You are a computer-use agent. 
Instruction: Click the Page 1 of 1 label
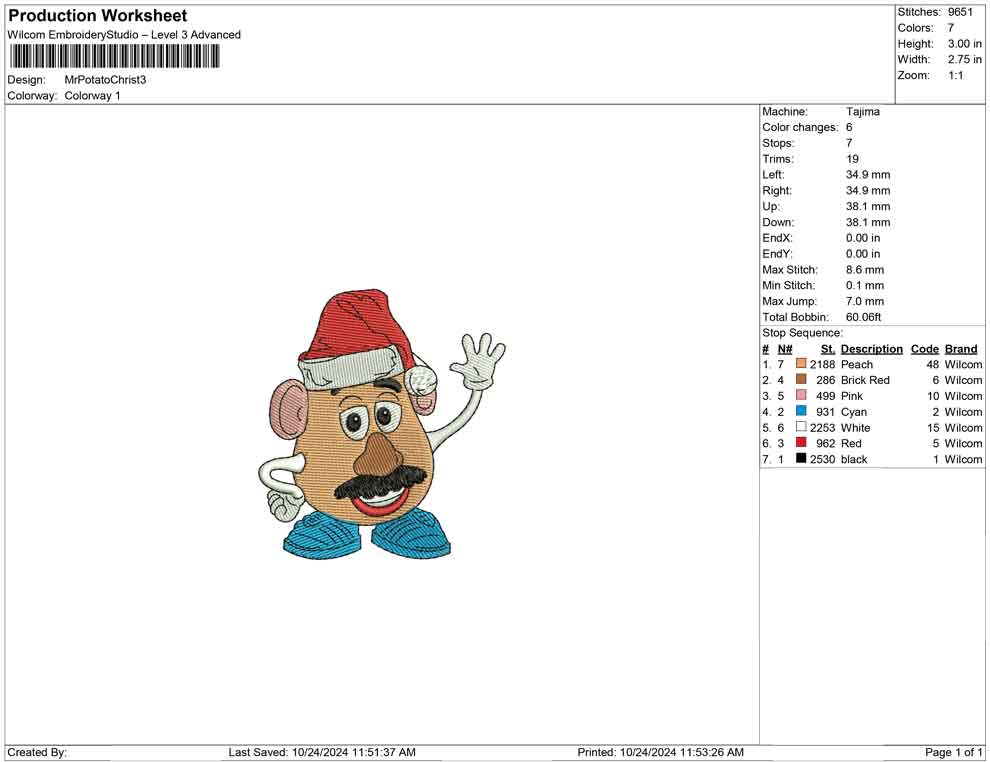[x=954, y=752]
